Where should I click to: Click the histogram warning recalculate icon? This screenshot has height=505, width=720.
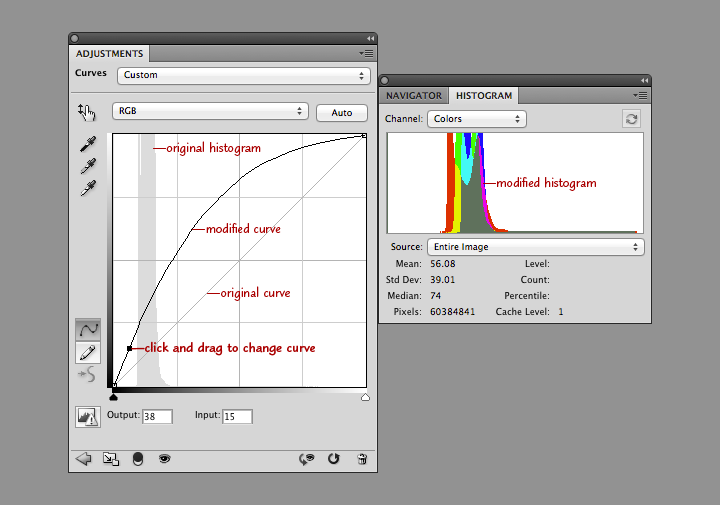pos(88,417)
